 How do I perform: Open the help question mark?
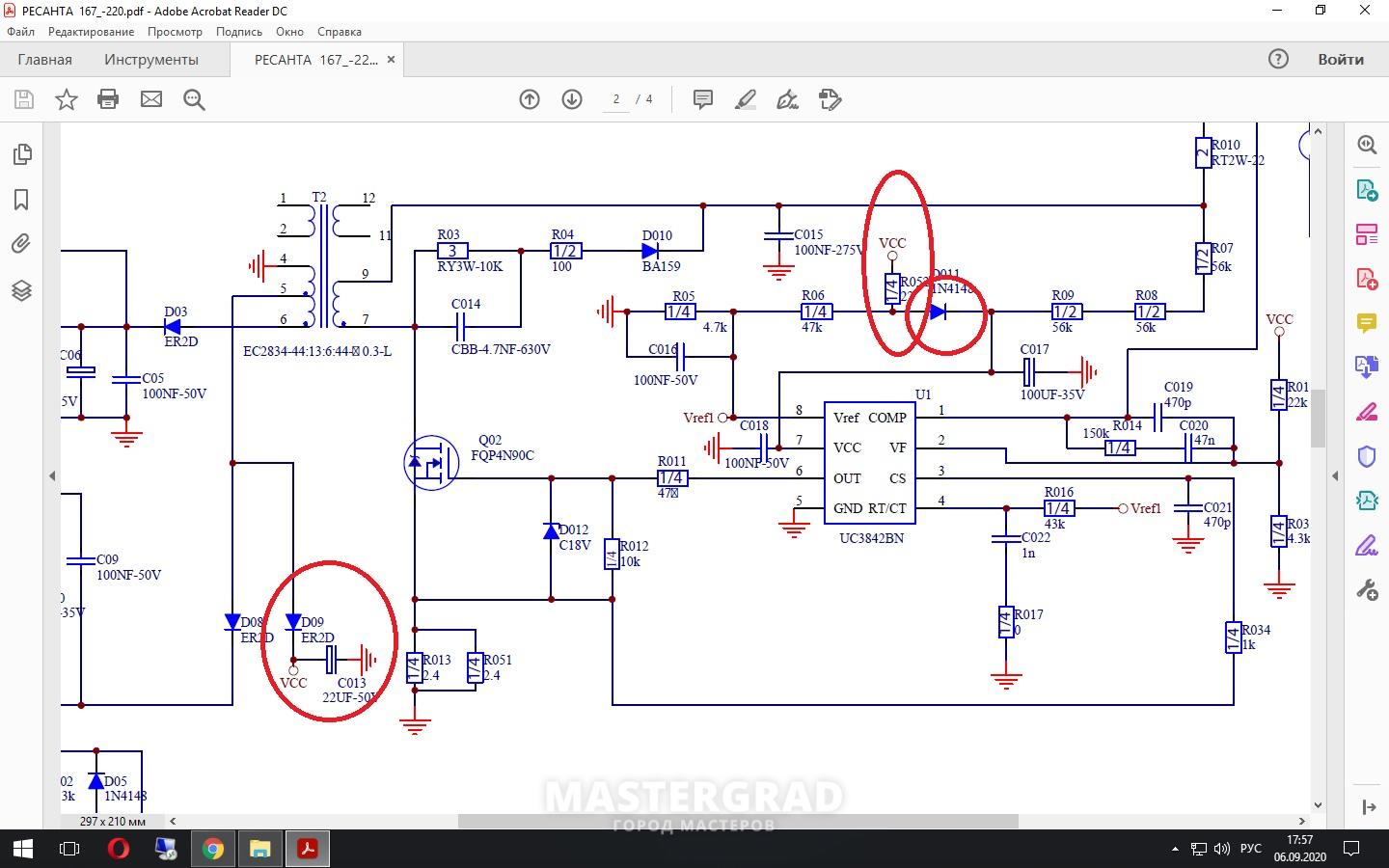coord(1278,59)
